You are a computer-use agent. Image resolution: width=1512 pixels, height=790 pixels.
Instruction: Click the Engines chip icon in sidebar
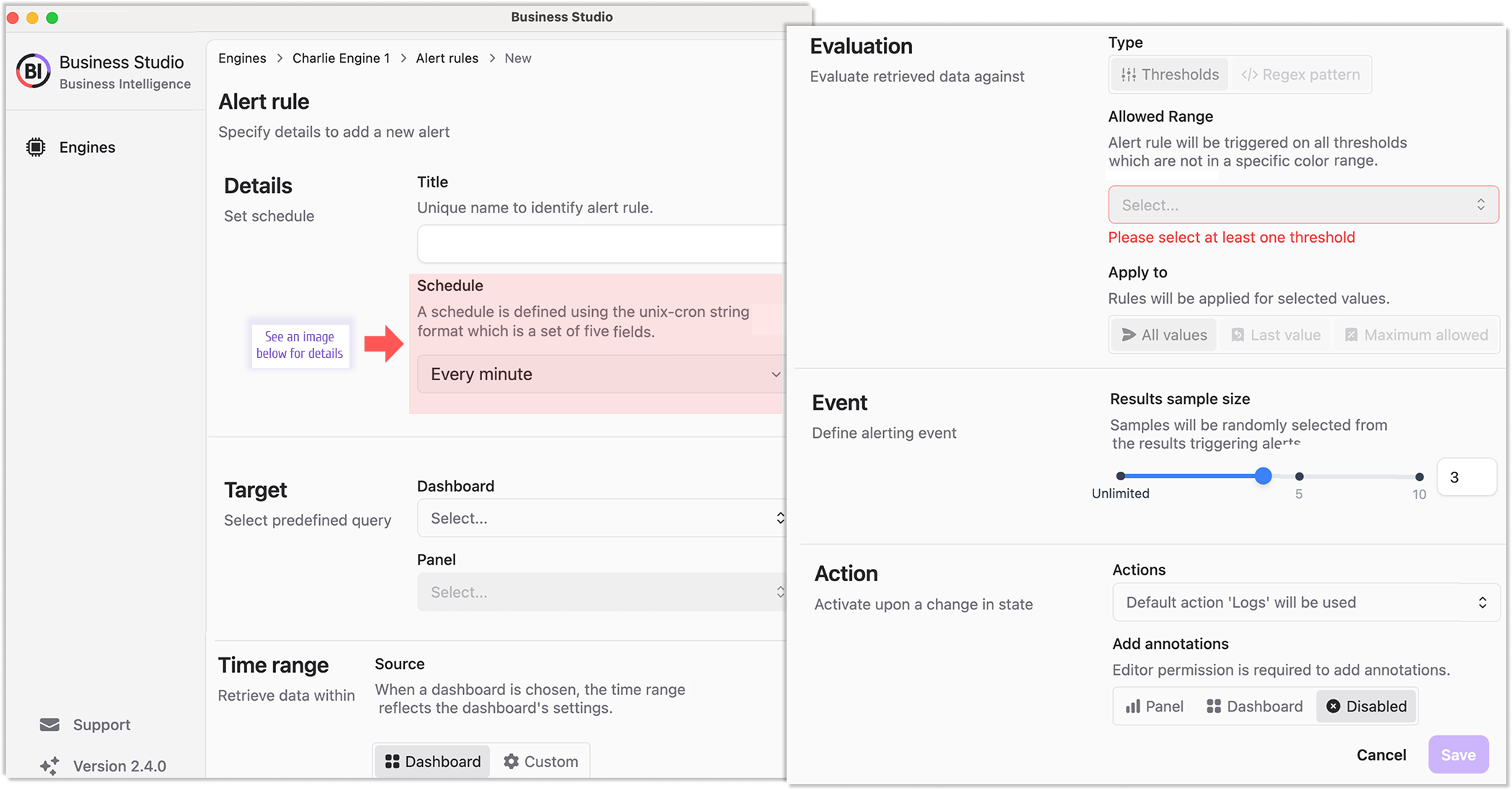point(35,147)
